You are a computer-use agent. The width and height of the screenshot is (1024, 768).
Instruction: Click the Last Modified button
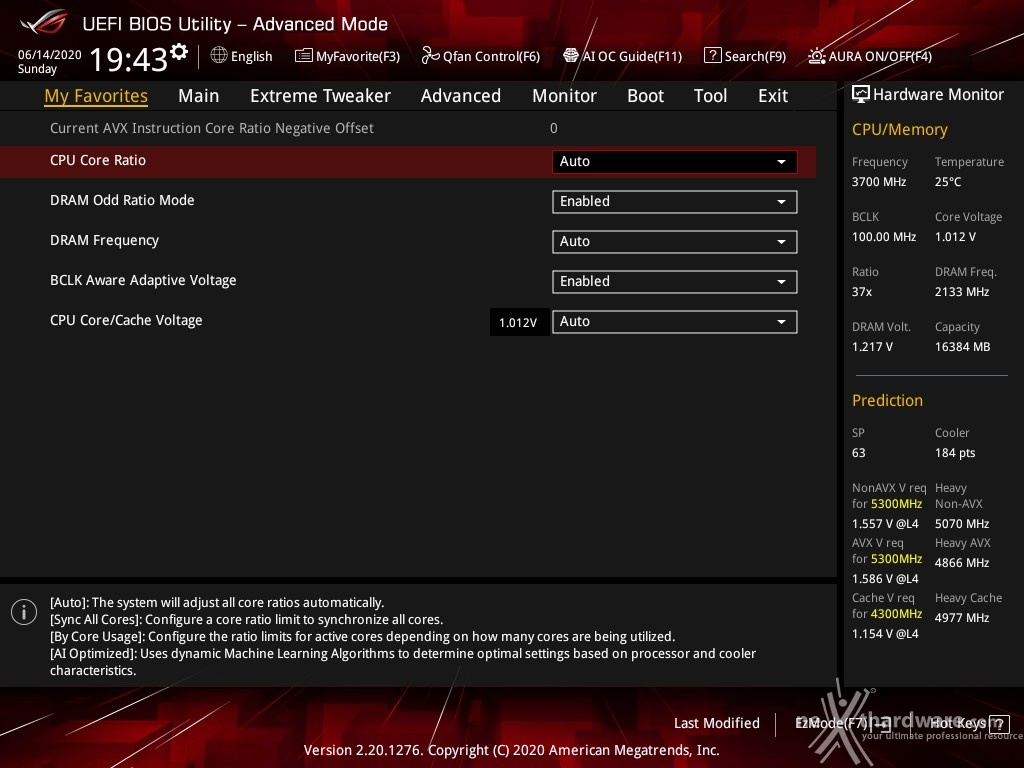(716, 724)
